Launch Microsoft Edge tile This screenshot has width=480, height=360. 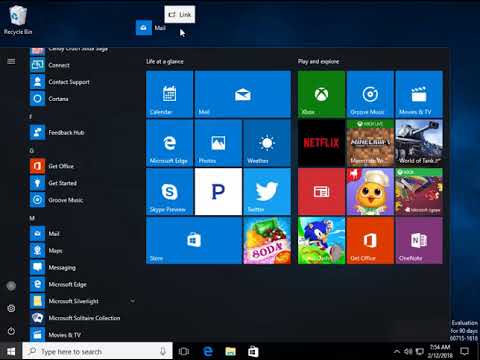(169, 143)
